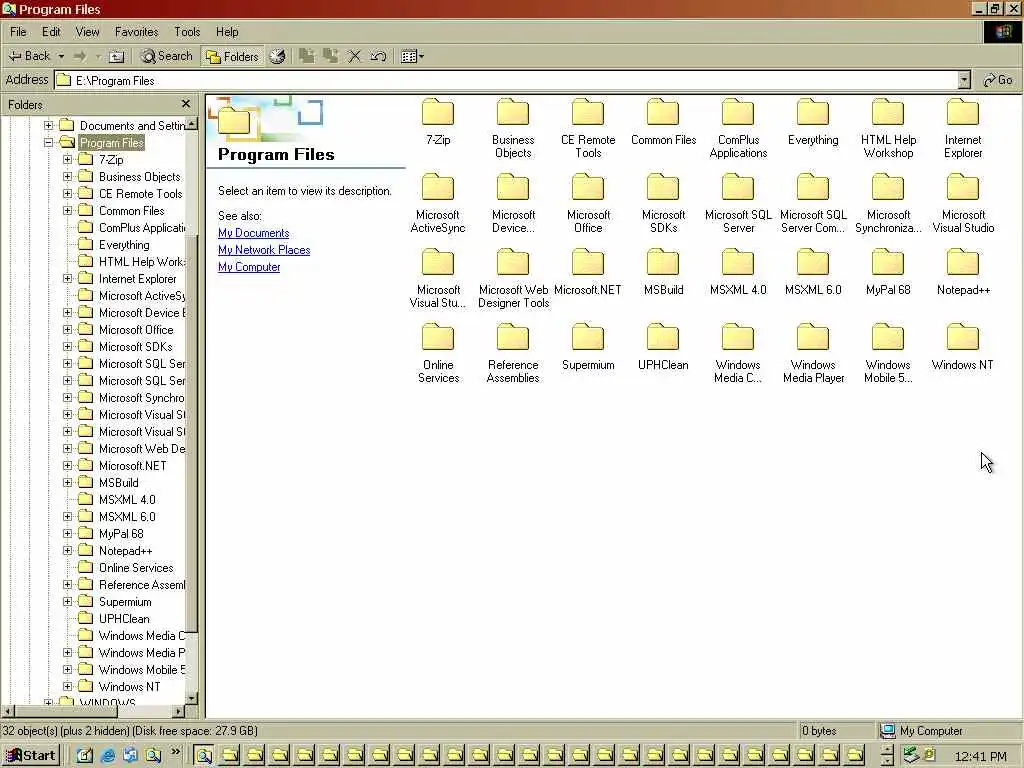Viewport: 1024px width, 768px height.
Task: Collapse Program Files in the folder tree
Action: [x=48, y=142]
